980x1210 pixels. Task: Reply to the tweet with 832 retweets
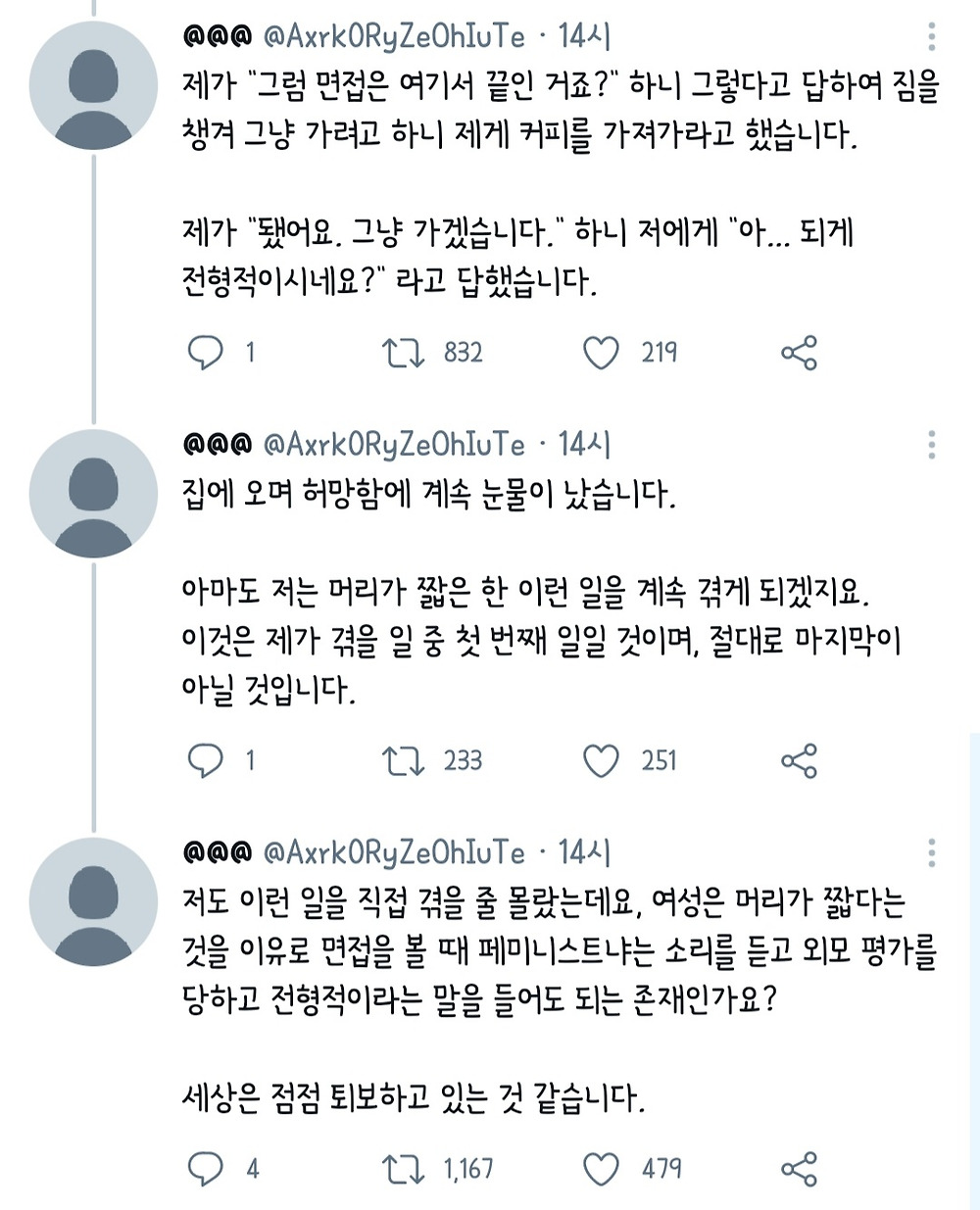click(206, 353)
